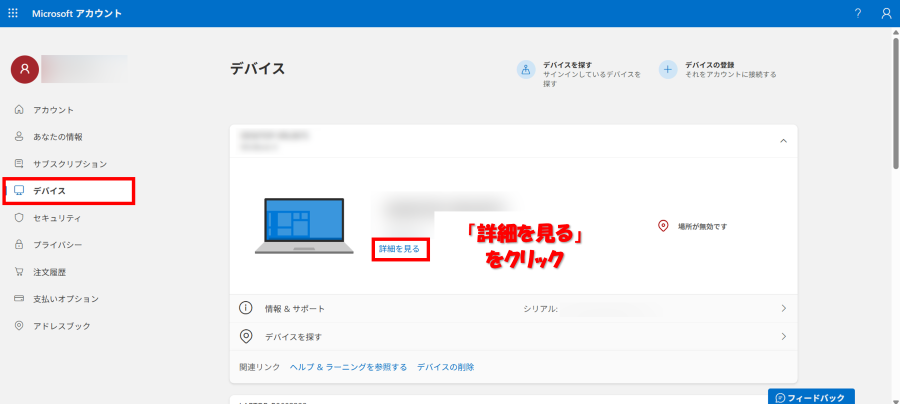Screen dimensions: 900x404
Task: Select プライバシー in the sidebar
Action: [57, 245]
